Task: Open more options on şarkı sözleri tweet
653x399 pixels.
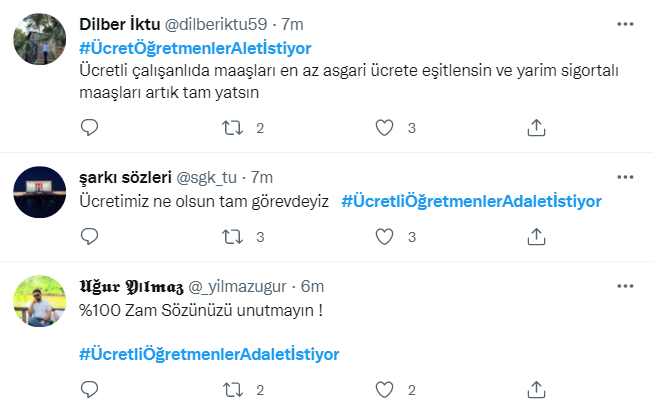Action: coord(625,177)
